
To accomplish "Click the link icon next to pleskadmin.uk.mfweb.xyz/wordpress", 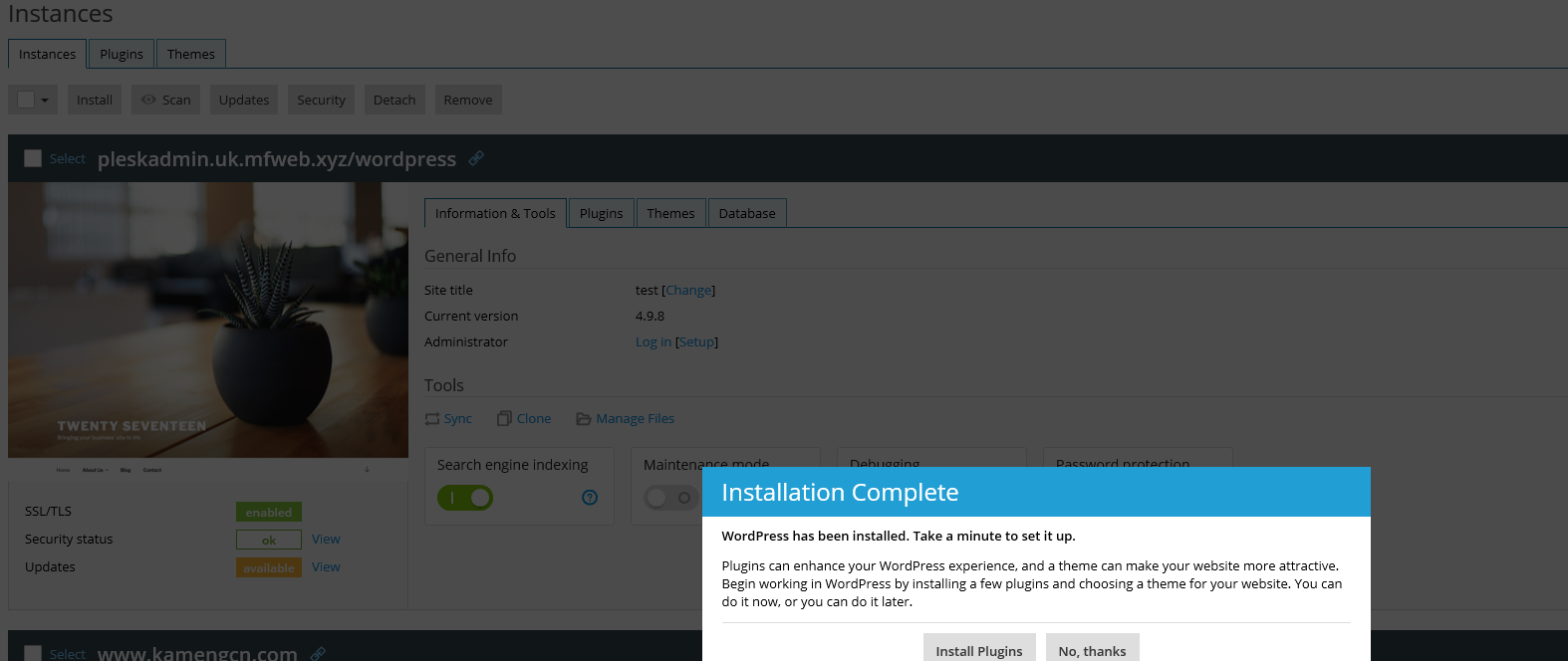I will coord(476,157).
